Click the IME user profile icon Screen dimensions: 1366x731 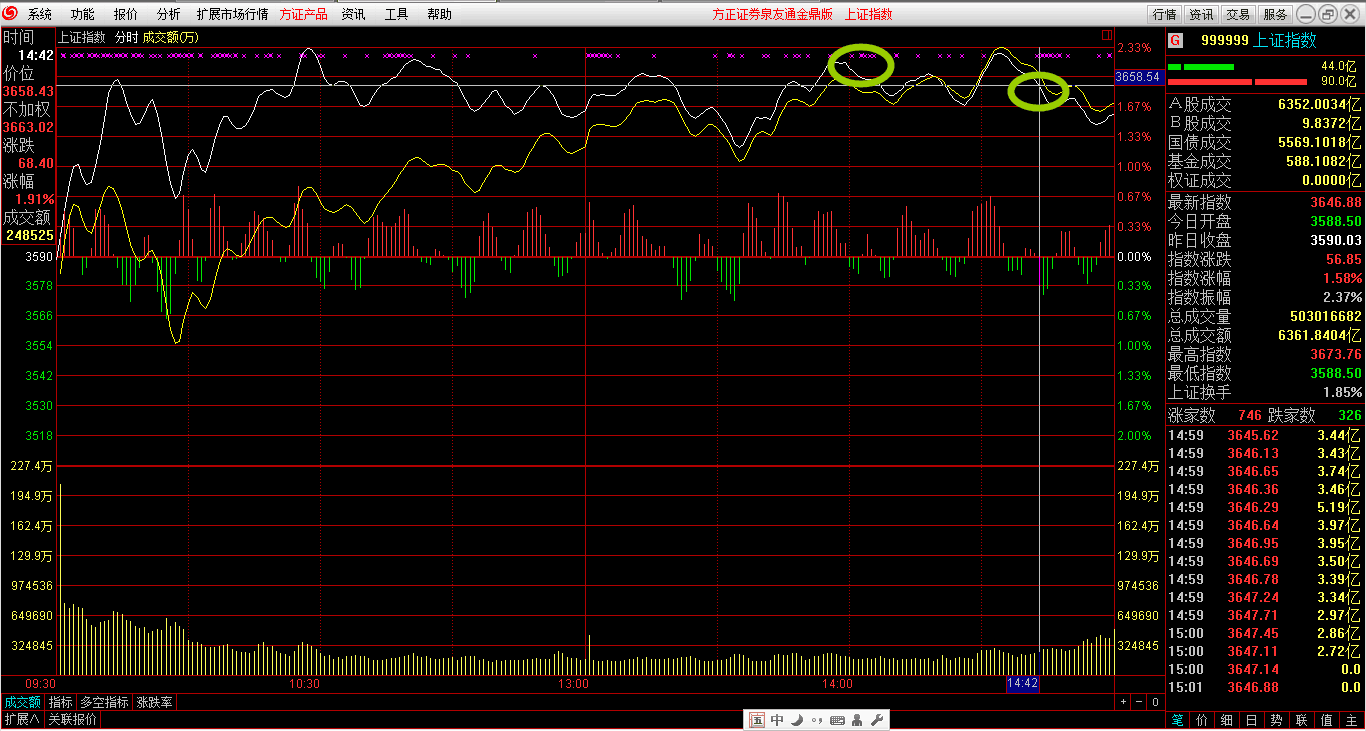coord(857,720)
